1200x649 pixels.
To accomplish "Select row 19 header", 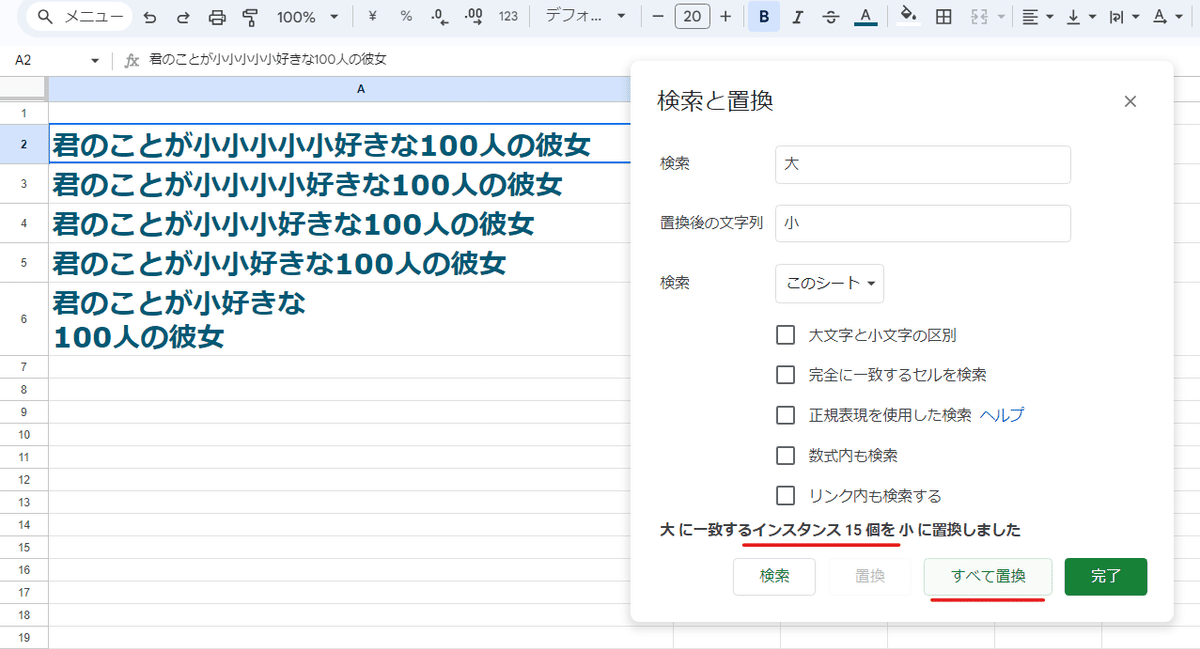I will [24, 638].
